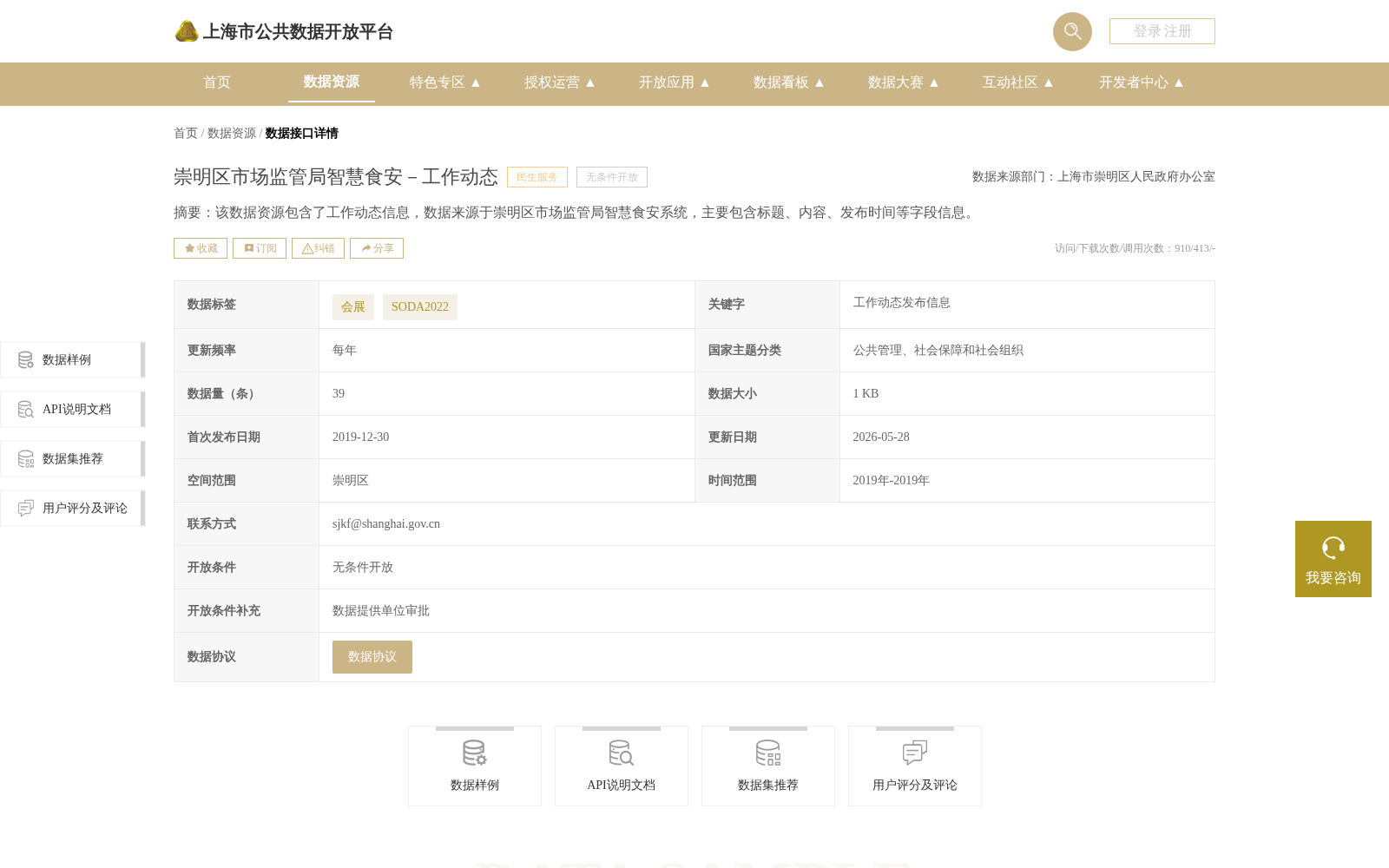The image size is (1389, 868).
Task: Click the 工作动态发布信息 keyword value
Action: coord(902,303)
